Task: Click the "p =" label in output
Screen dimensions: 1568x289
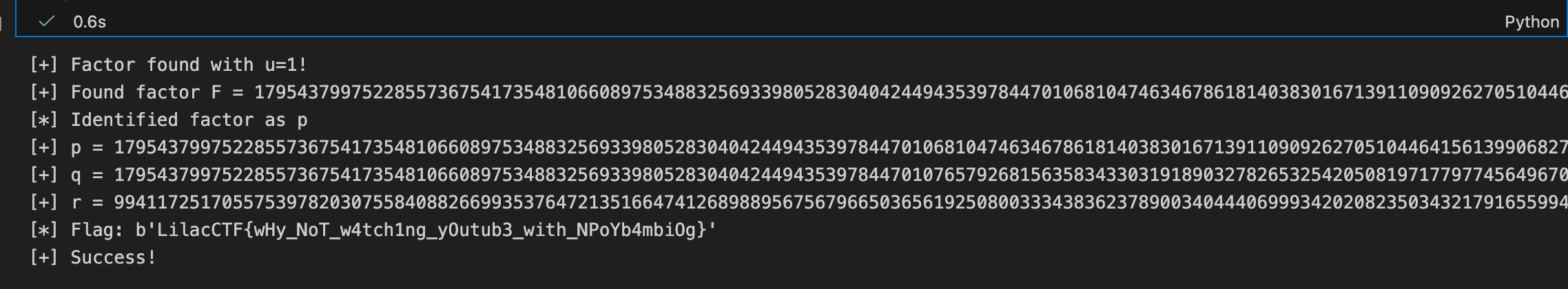Action: click(x=87, y=147)
